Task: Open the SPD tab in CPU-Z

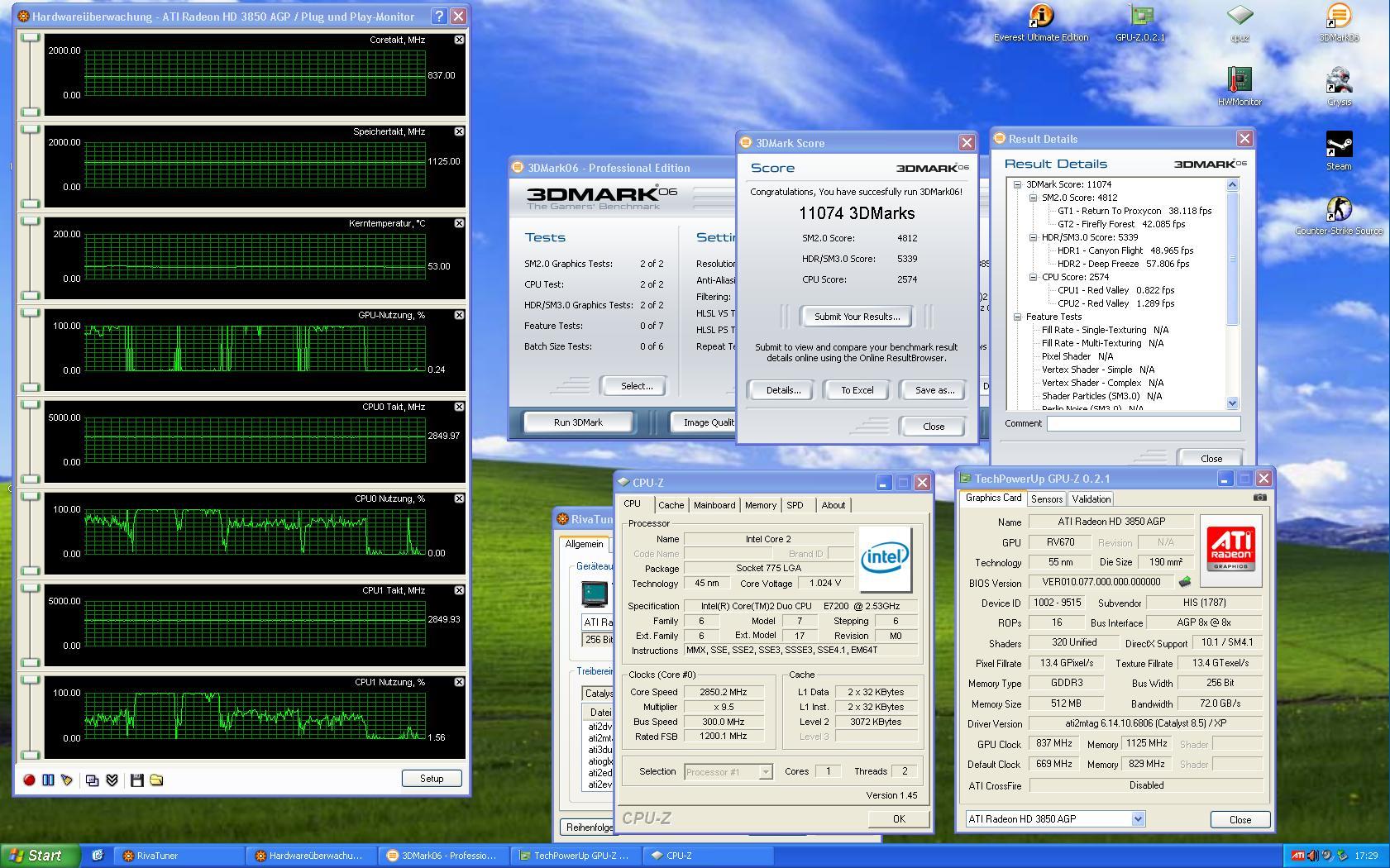Action: click(795, 505)
